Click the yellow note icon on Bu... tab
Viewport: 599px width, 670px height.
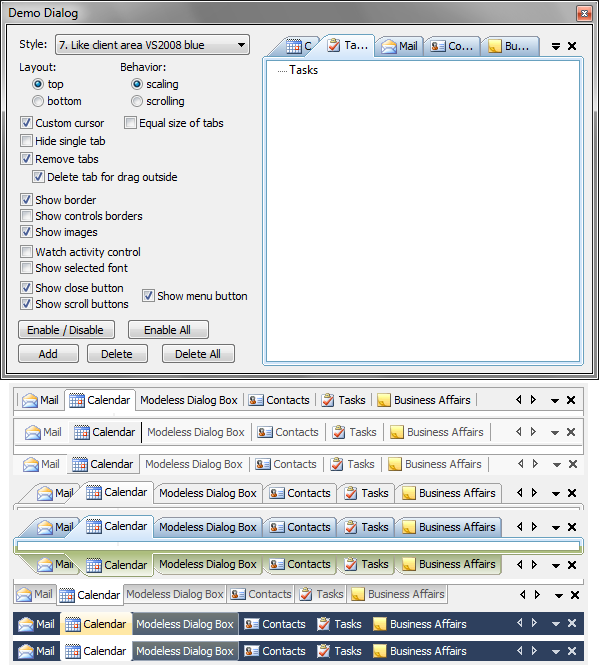point(494,46)
